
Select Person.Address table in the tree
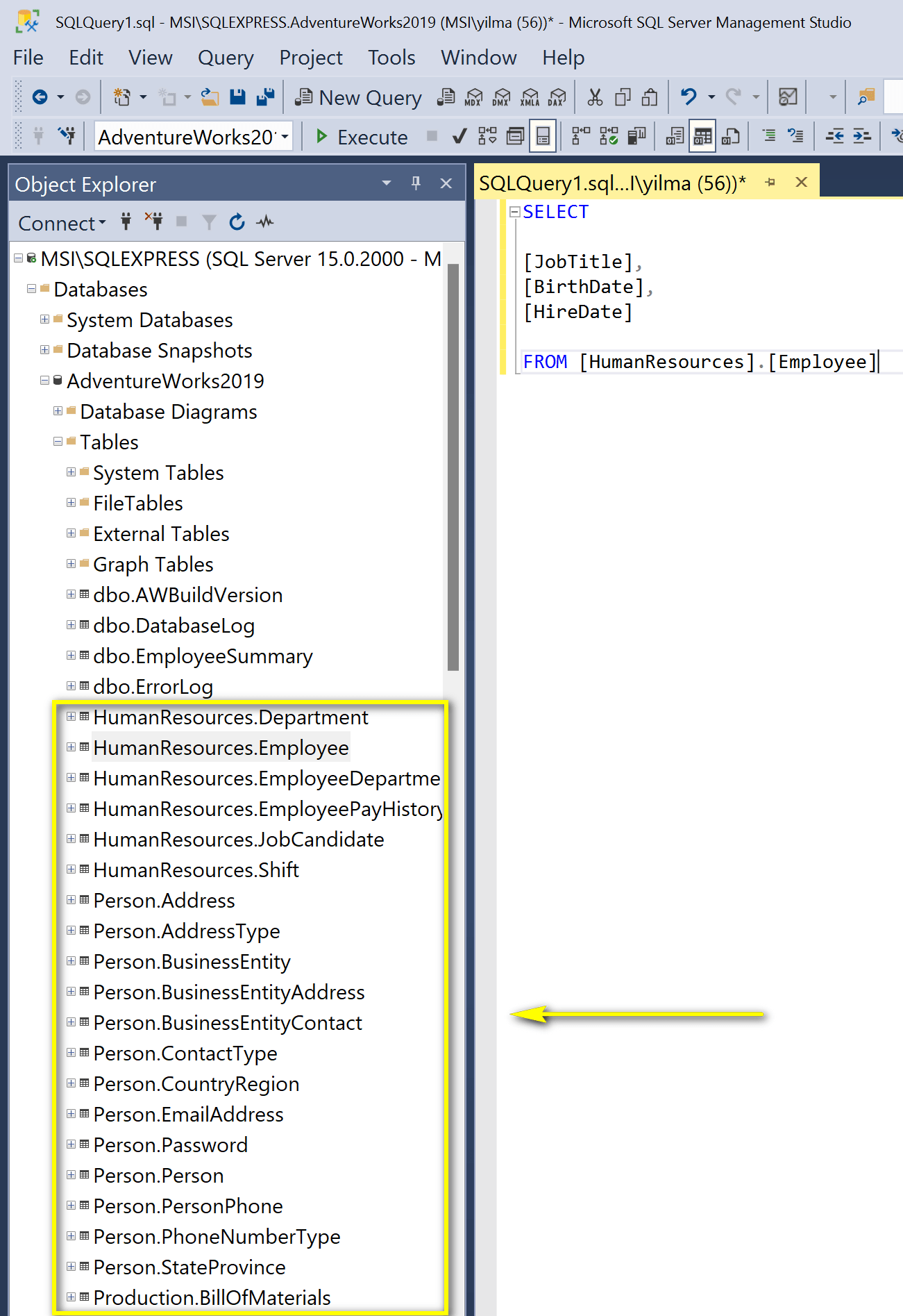[164, 901]
